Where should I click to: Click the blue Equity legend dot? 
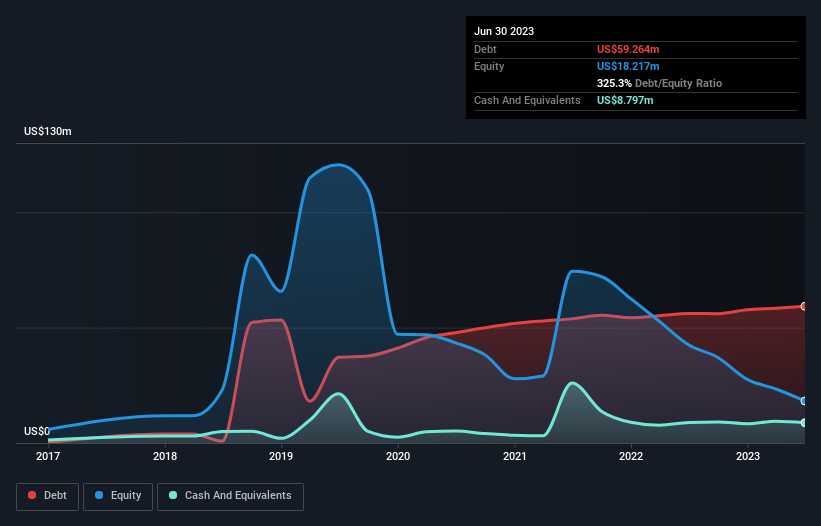[x=99, y=495]
